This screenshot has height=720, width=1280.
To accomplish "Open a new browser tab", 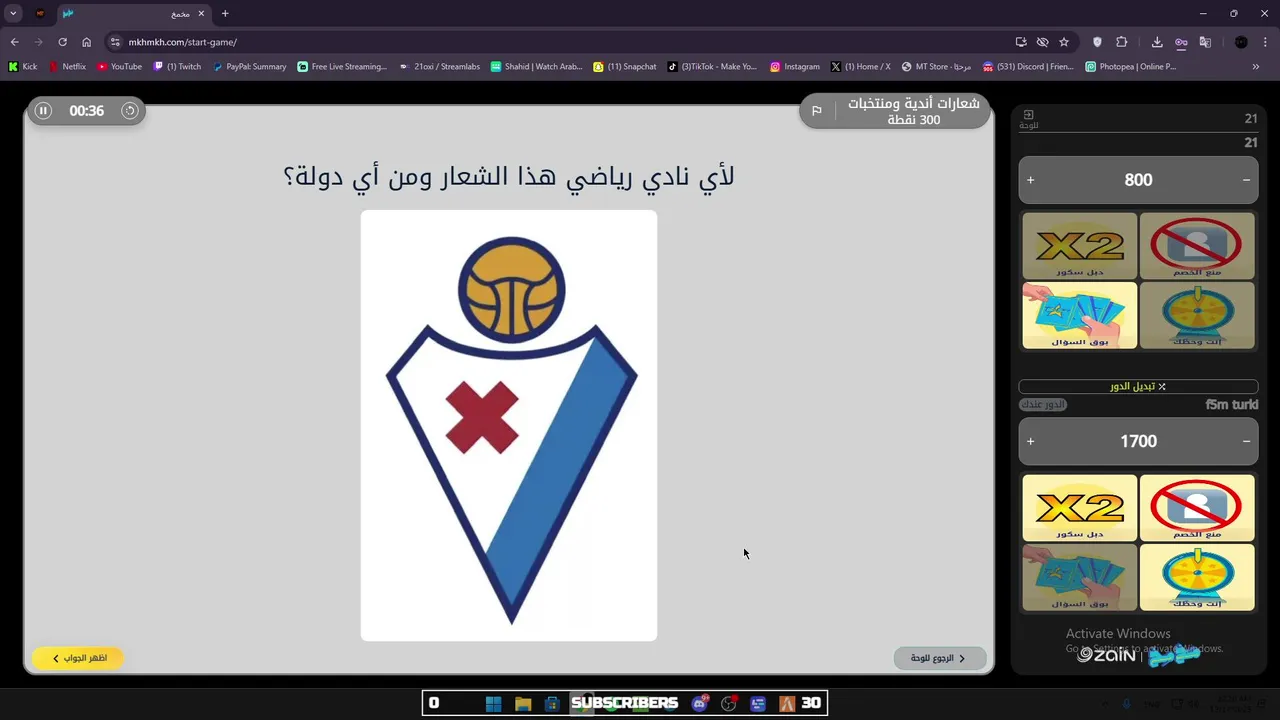I will tap(225, 14).
